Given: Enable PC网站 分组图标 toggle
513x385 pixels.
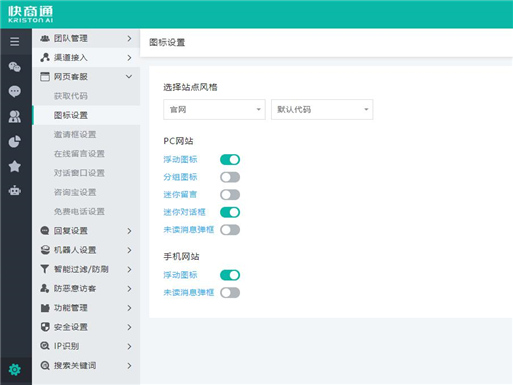Looking at the screenshot, I should point(230,177).
